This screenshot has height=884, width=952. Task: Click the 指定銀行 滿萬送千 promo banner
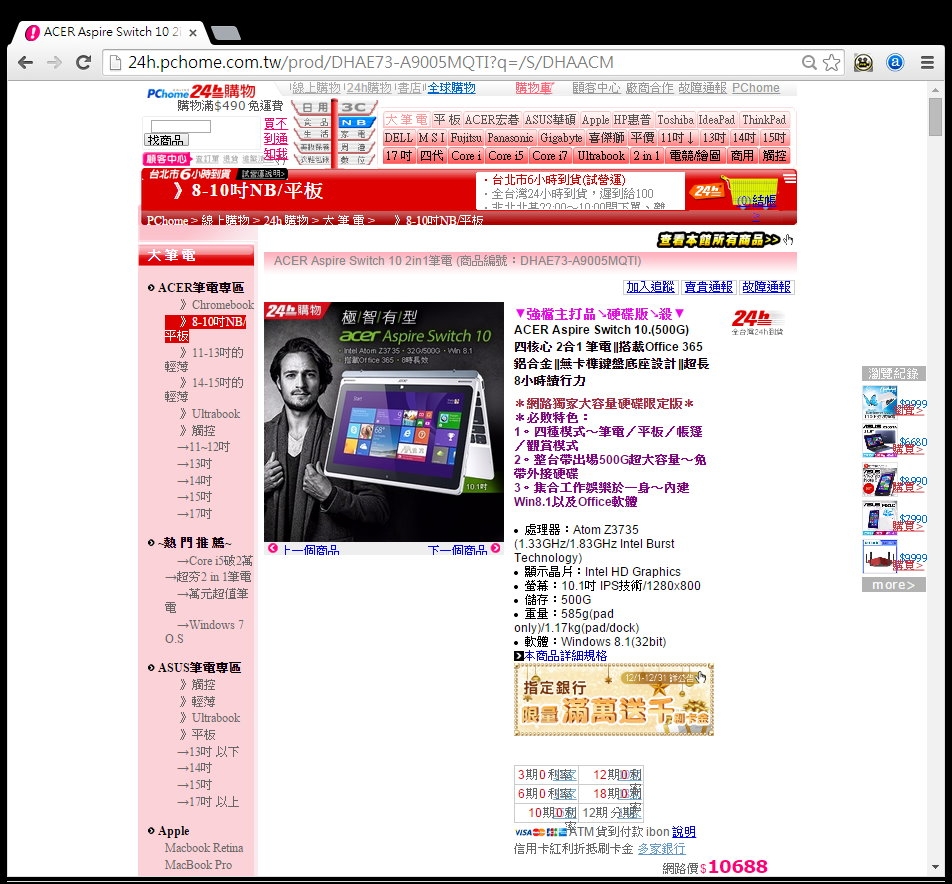[614, 699]
